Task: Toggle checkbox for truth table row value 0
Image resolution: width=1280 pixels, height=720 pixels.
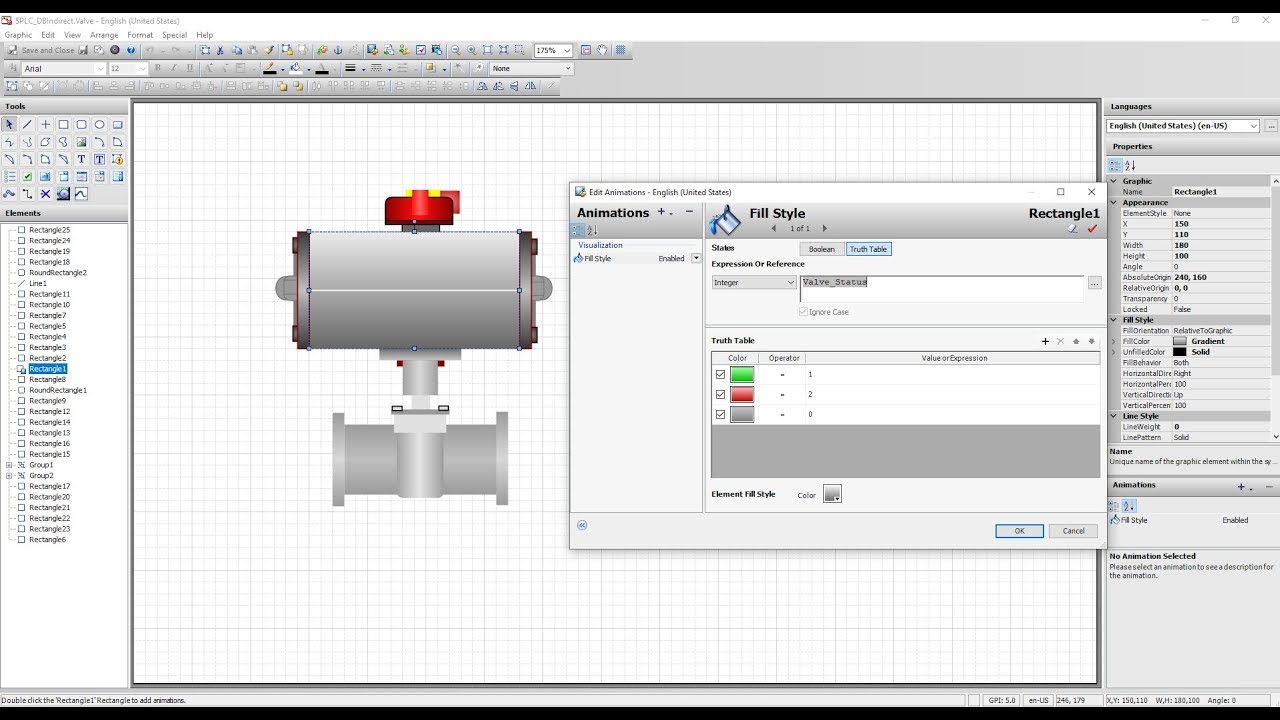Action: [x=720, y=414]
